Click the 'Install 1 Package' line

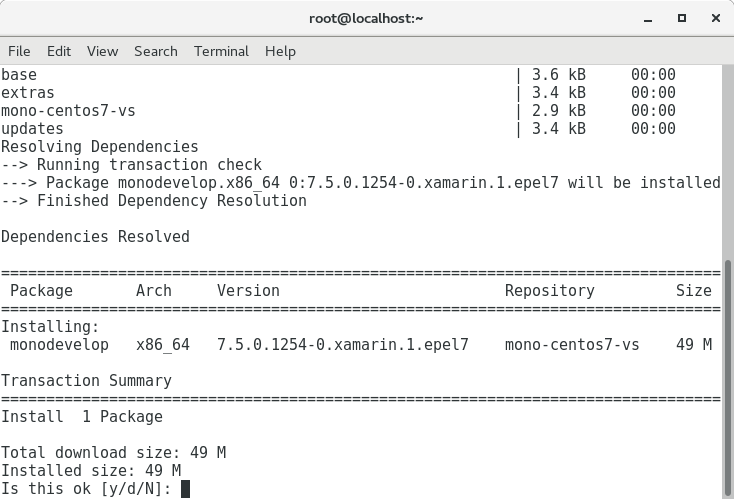pyautogui.click(x=82, y=417)
